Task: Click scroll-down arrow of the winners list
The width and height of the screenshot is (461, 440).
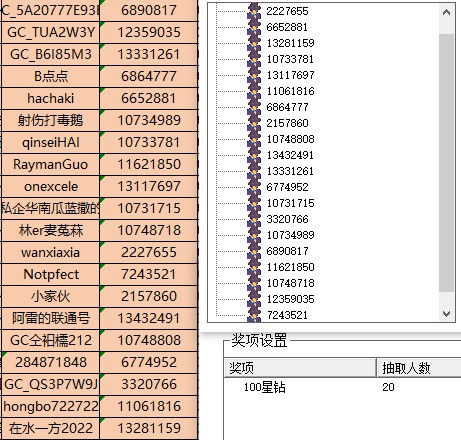Action: pyautogui.click(x=446, y=313)
